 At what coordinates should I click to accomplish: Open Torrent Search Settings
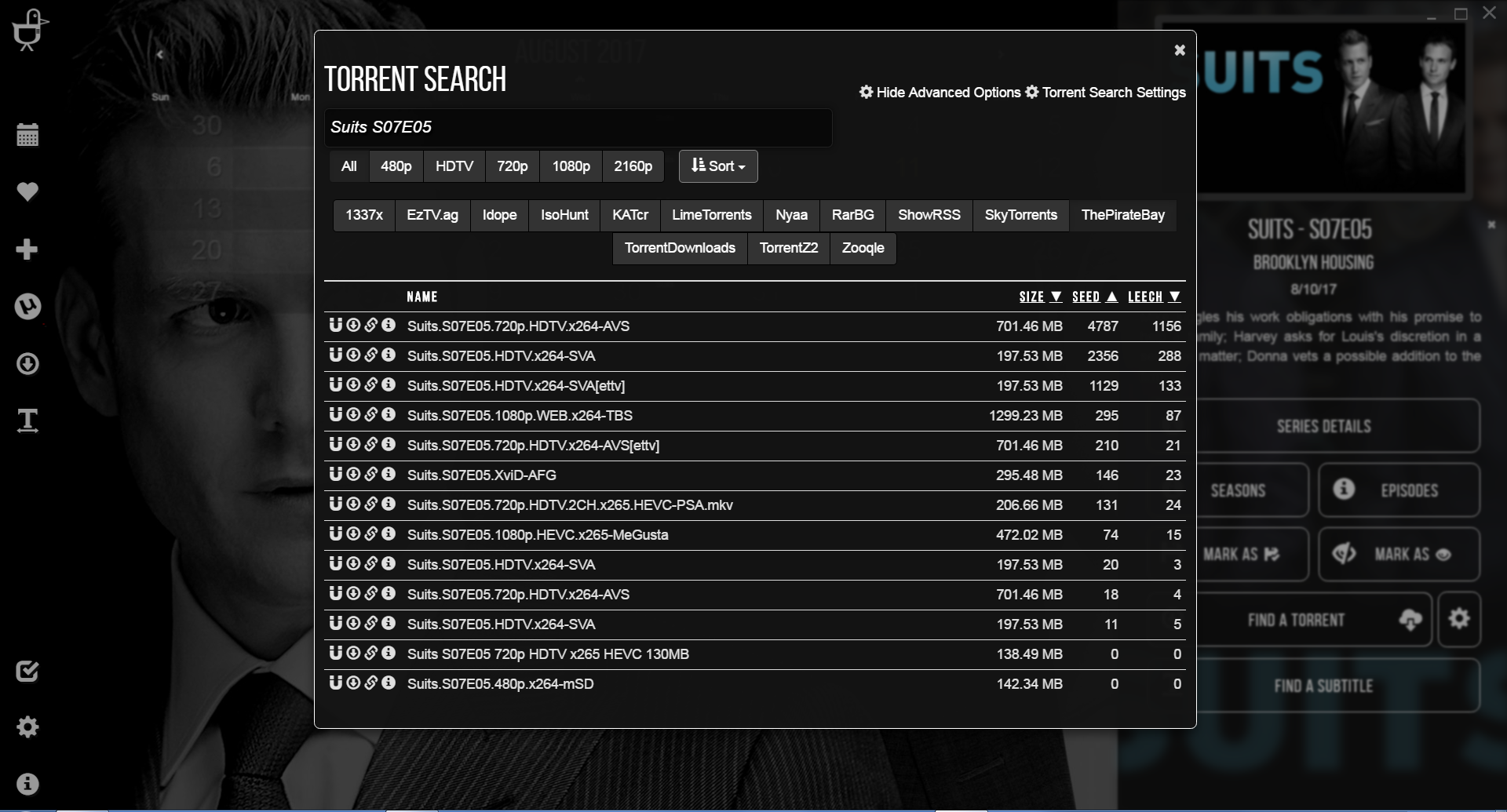tap(1105, 93)
